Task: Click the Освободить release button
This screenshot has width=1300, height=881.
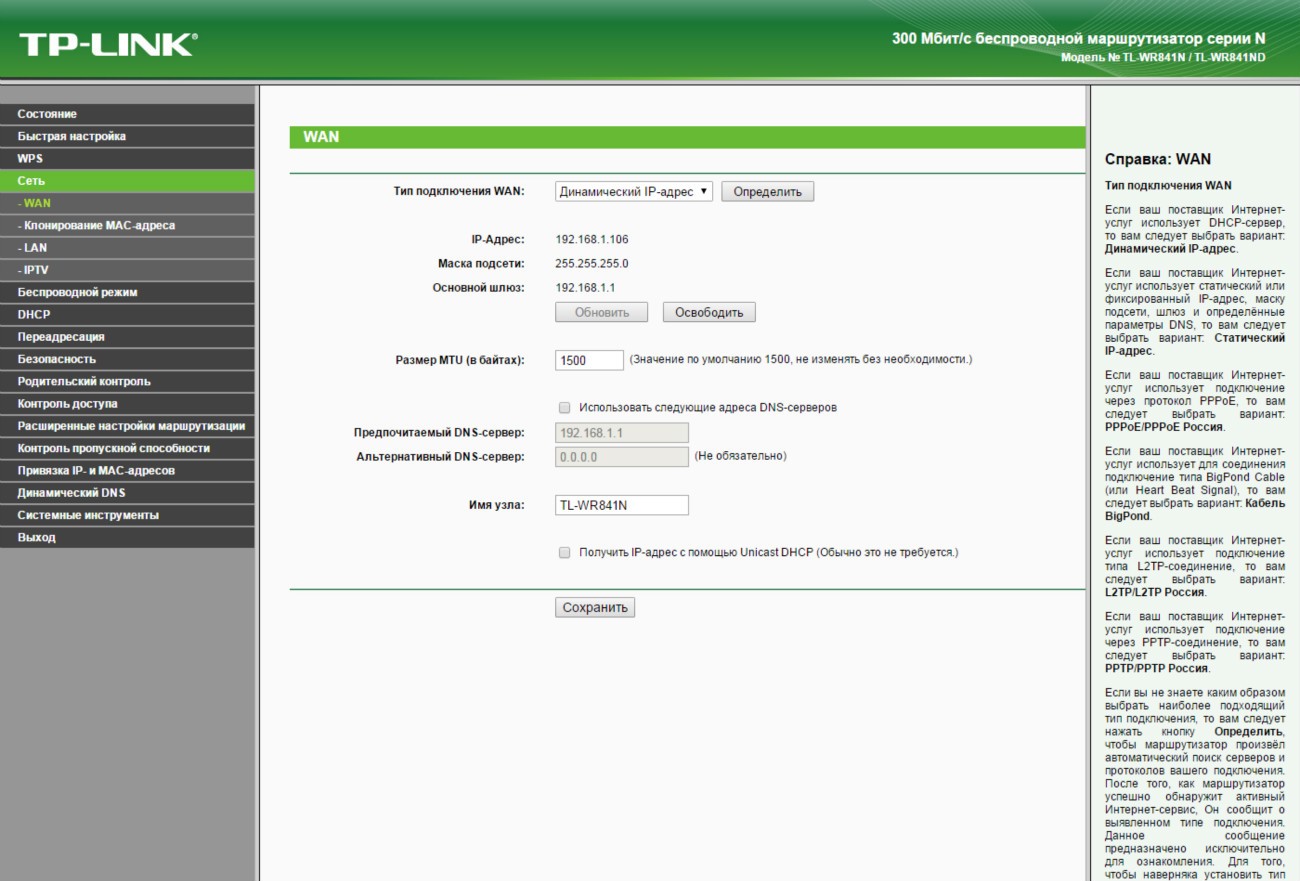Action: coord(708,313)
